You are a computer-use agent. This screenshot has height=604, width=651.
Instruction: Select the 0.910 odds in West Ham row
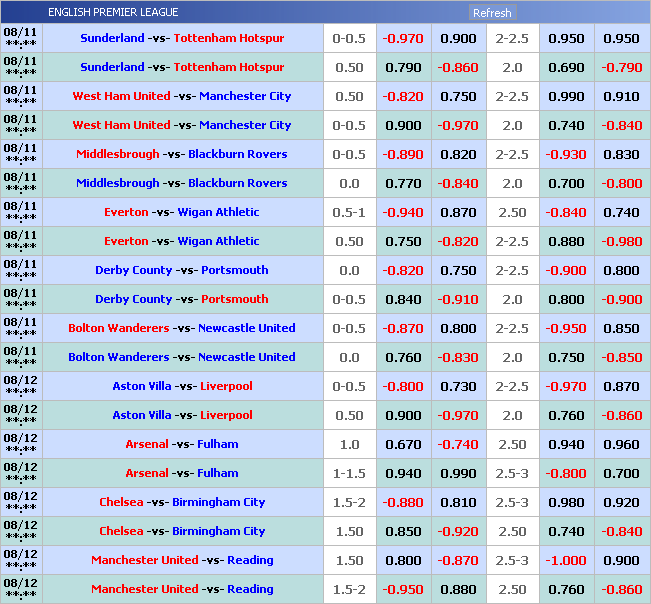[x=621, y=96]
